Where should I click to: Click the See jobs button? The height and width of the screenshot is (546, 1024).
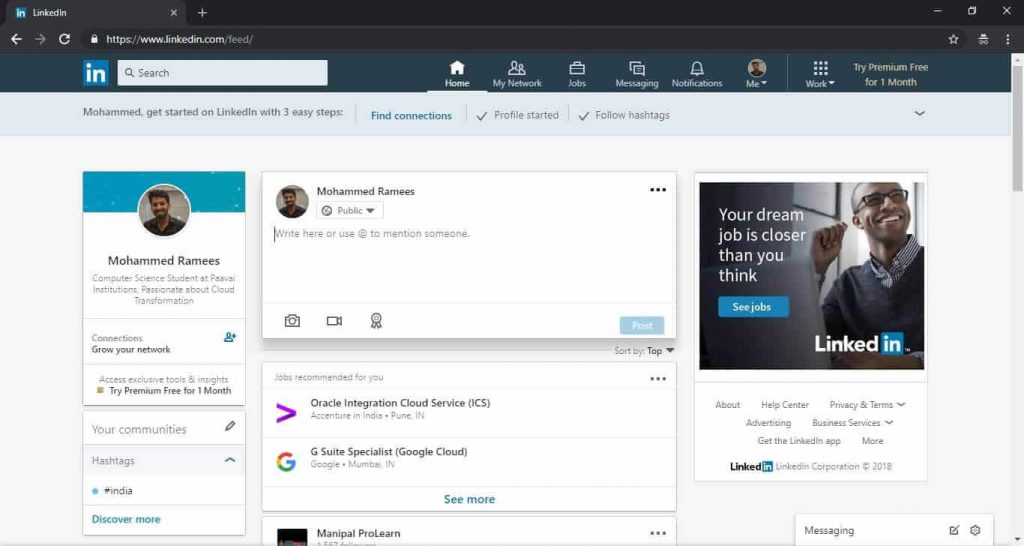[753, 307]
